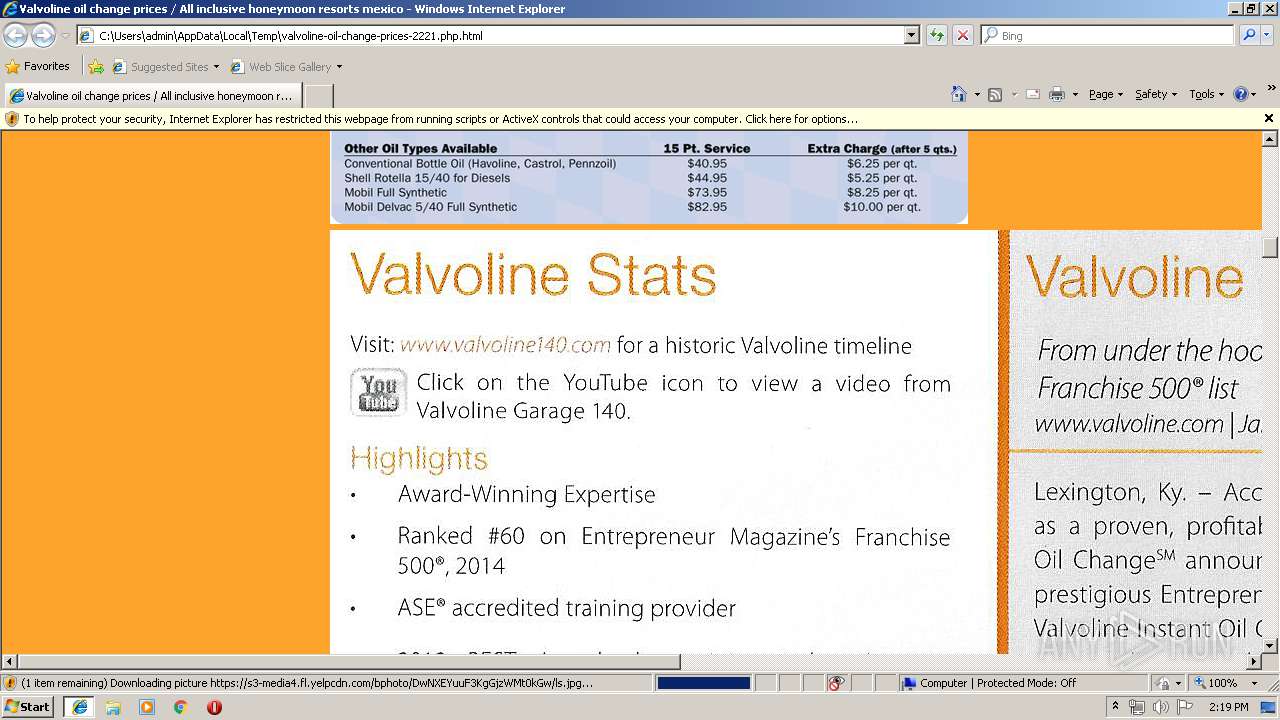The width and height of the screenshot is (1280, 720).
Task: Click the red Opera-style taskbar icon
Action: click(214, 707)
